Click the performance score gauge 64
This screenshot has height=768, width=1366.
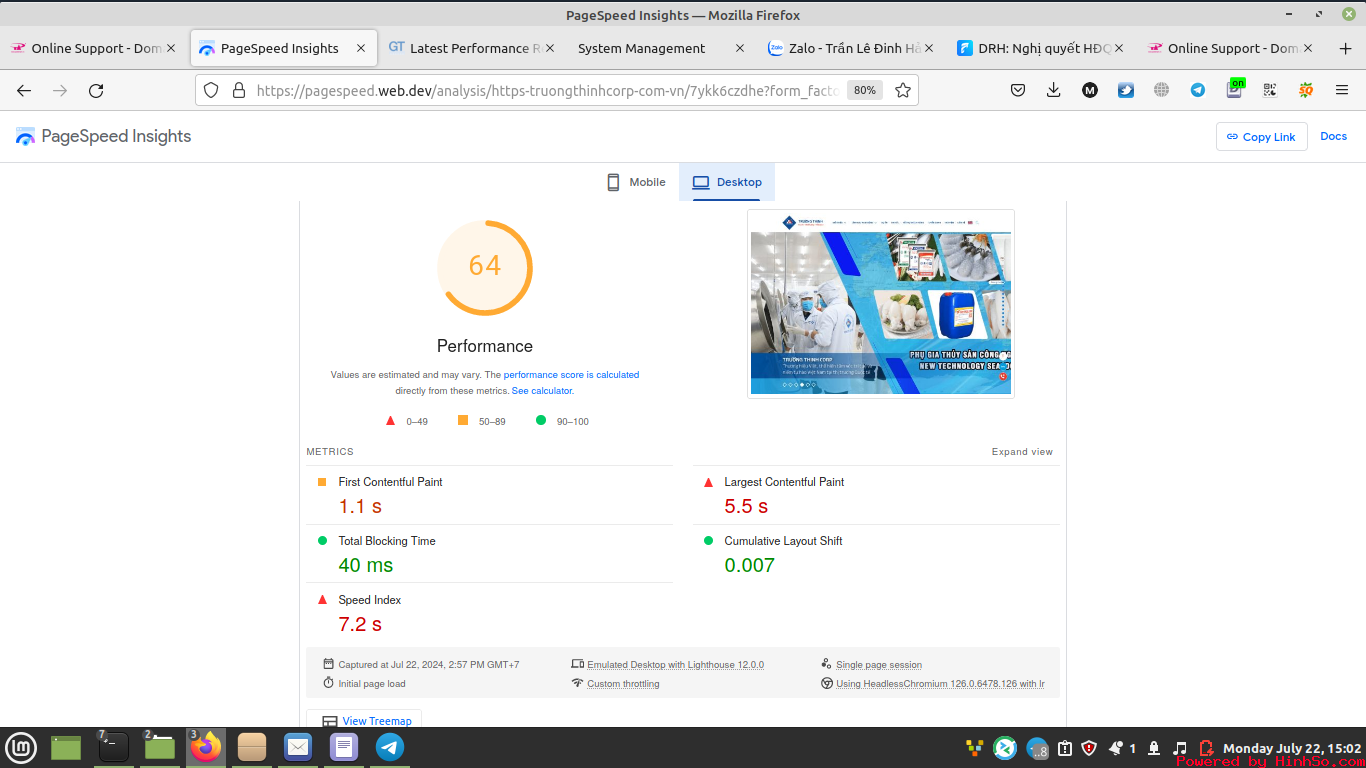tap(485, 267)
